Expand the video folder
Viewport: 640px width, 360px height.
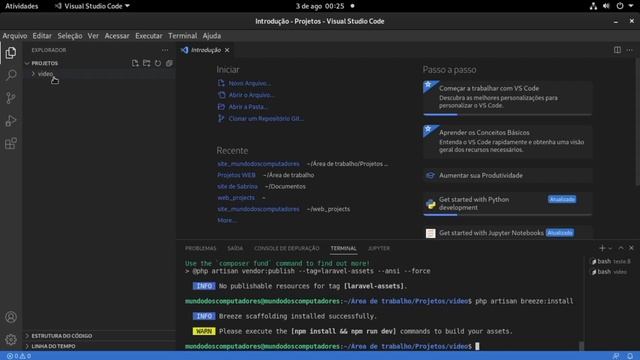tap(45, 74)
